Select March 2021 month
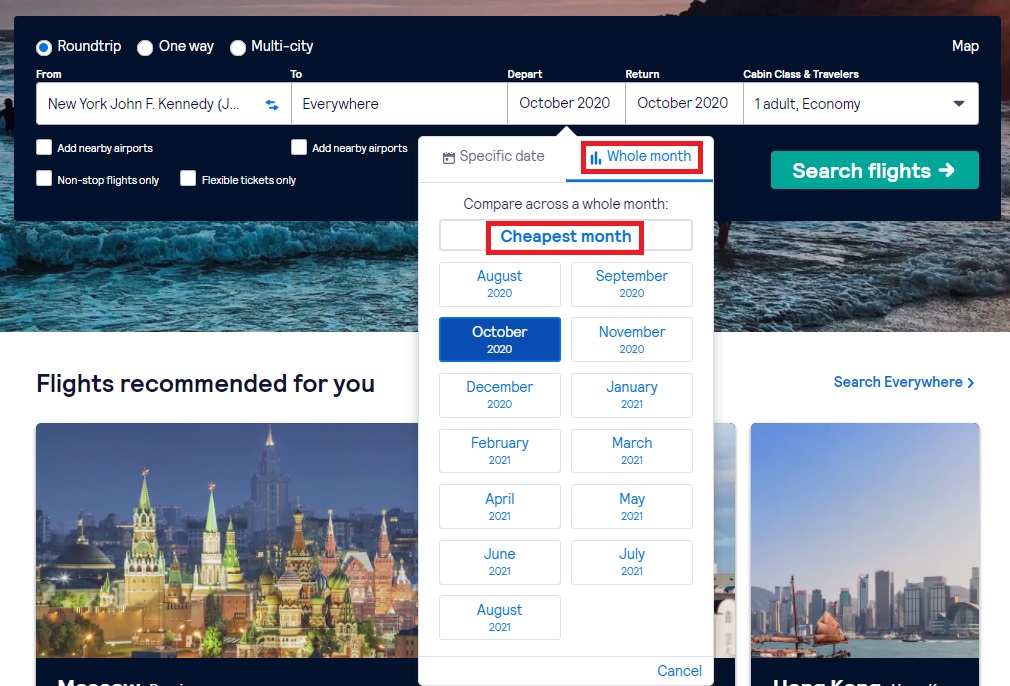 point(632,451)
